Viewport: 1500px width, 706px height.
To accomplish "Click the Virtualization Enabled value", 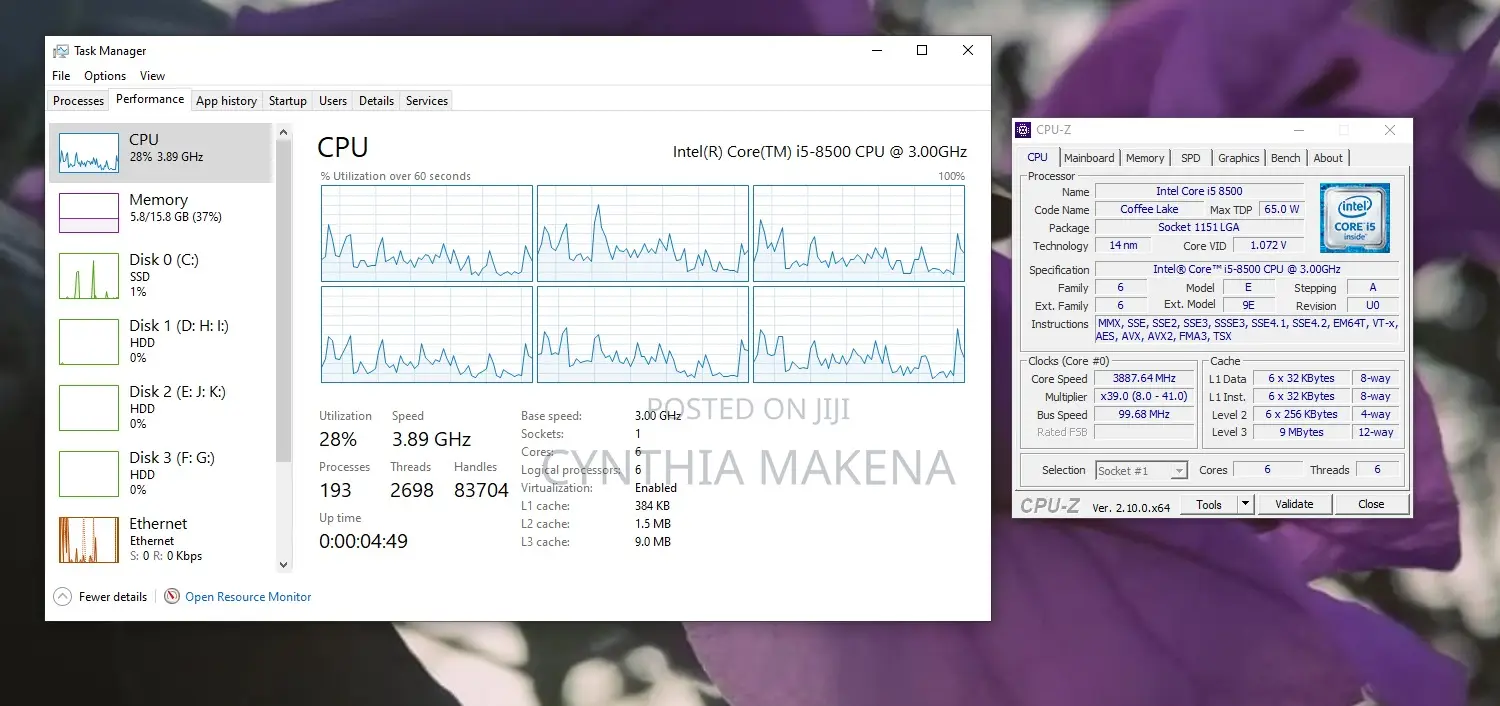I will (656, 488).
